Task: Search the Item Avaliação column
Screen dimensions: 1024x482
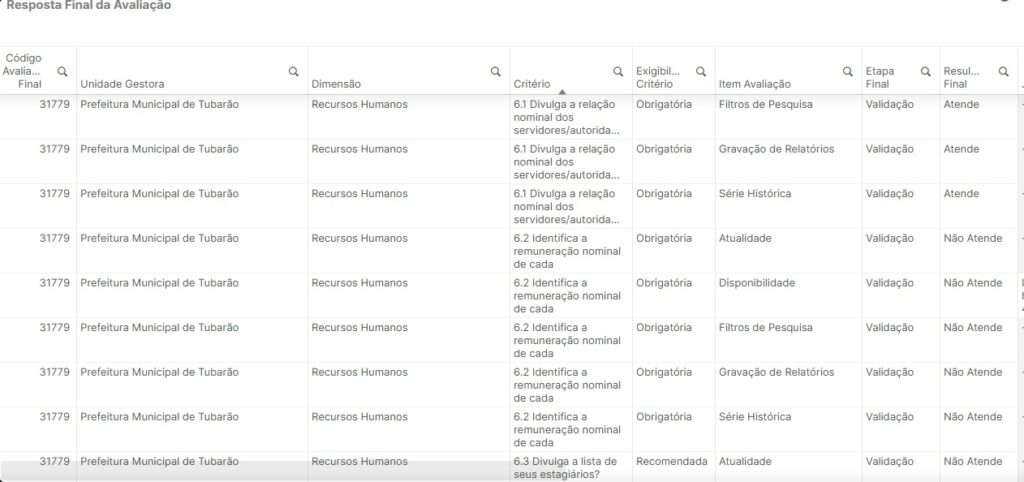Action: point(848,72)
